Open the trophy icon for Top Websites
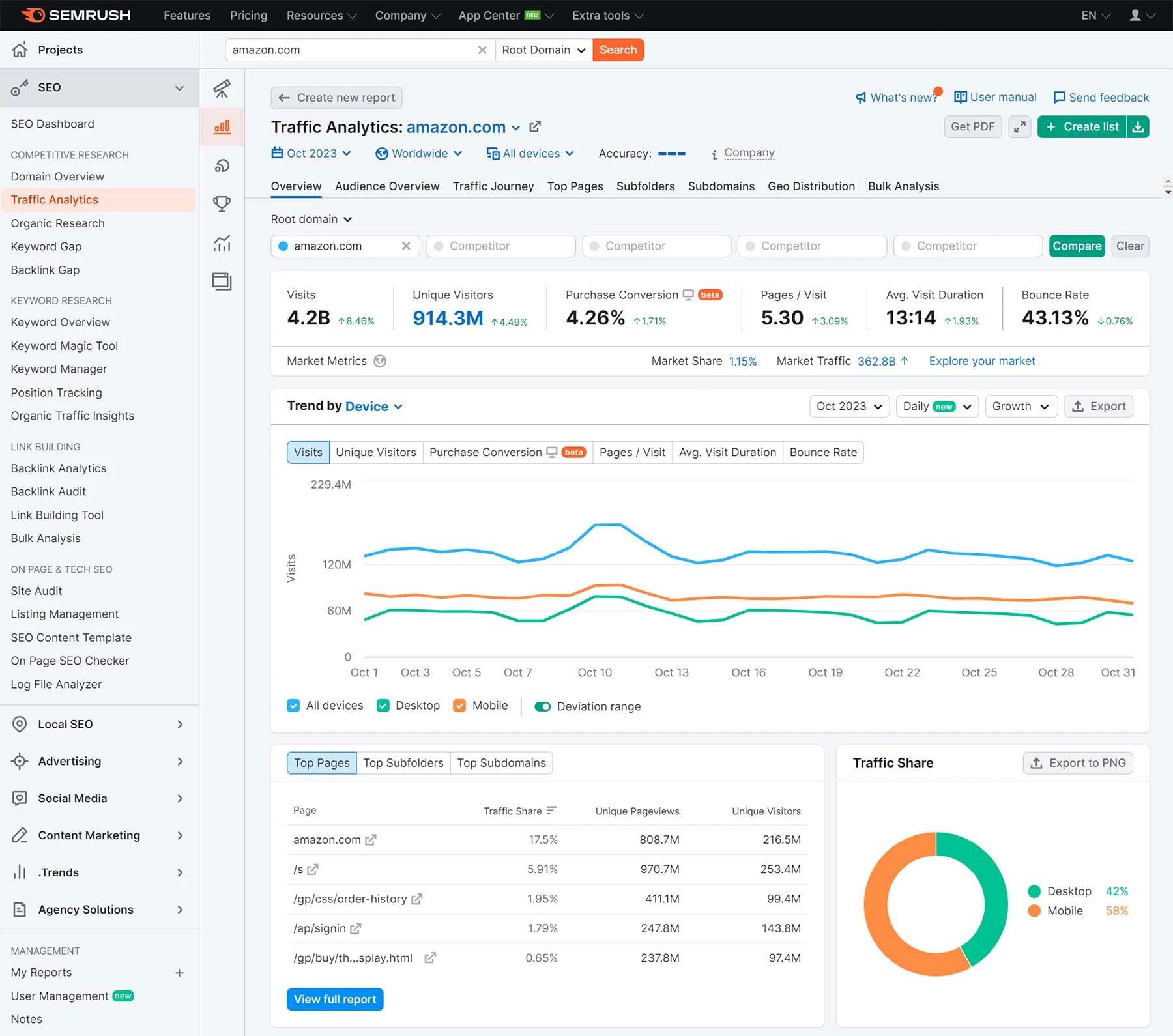 click(222, 204)
